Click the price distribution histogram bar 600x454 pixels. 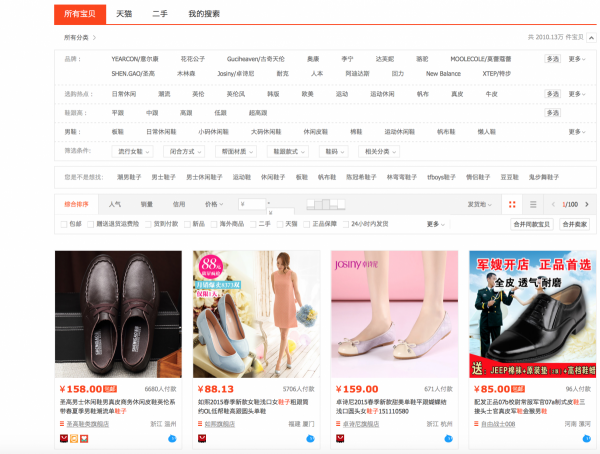[326, 204]
